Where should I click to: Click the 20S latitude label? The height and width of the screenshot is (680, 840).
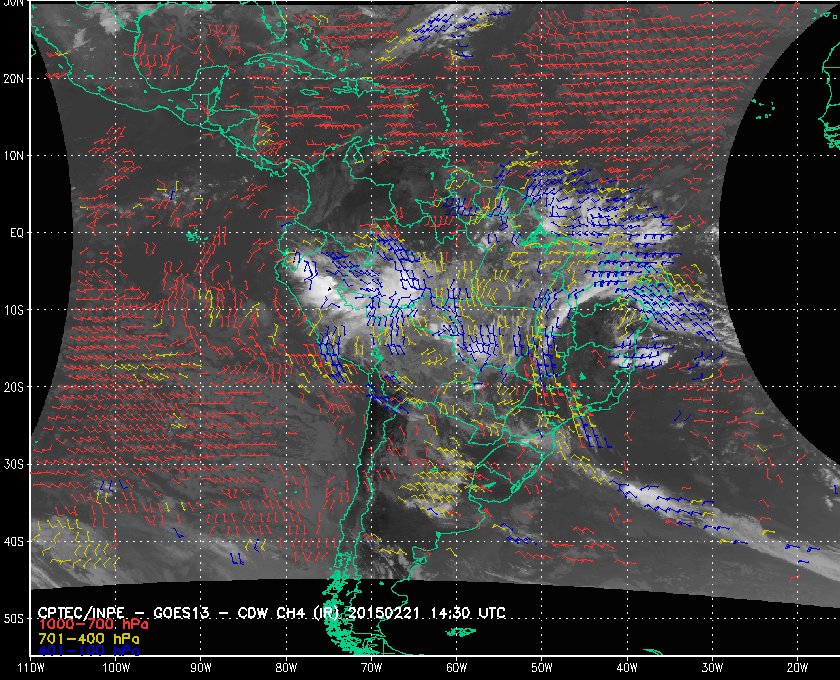(14, 387)
